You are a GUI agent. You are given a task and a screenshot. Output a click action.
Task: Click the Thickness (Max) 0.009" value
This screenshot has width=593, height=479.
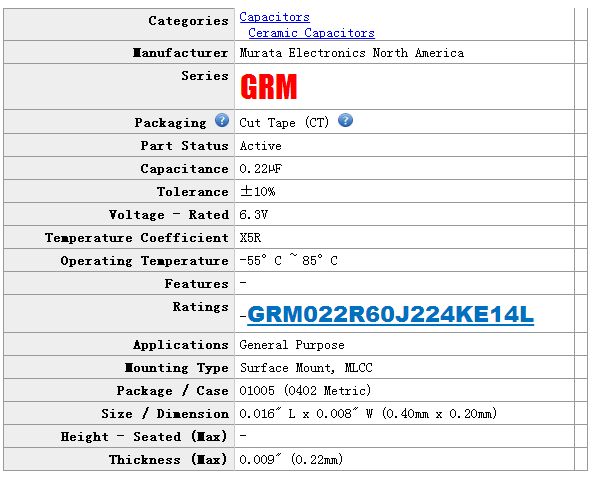(291, 460)
